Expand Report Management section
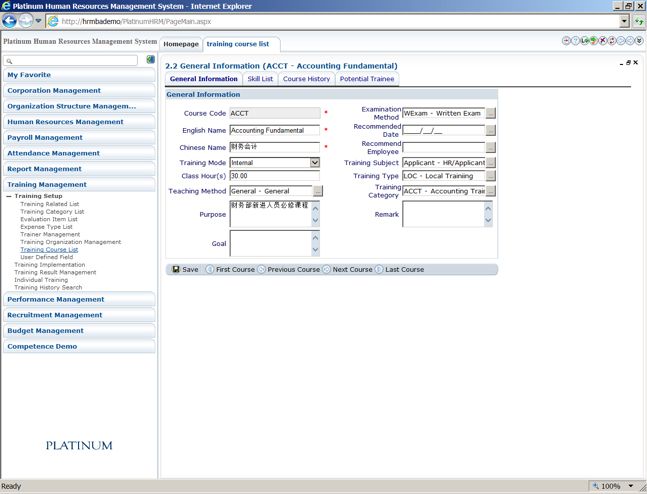The width and height of the screenshot is (647, 494). pyautogui.click(x=79, y=169)
